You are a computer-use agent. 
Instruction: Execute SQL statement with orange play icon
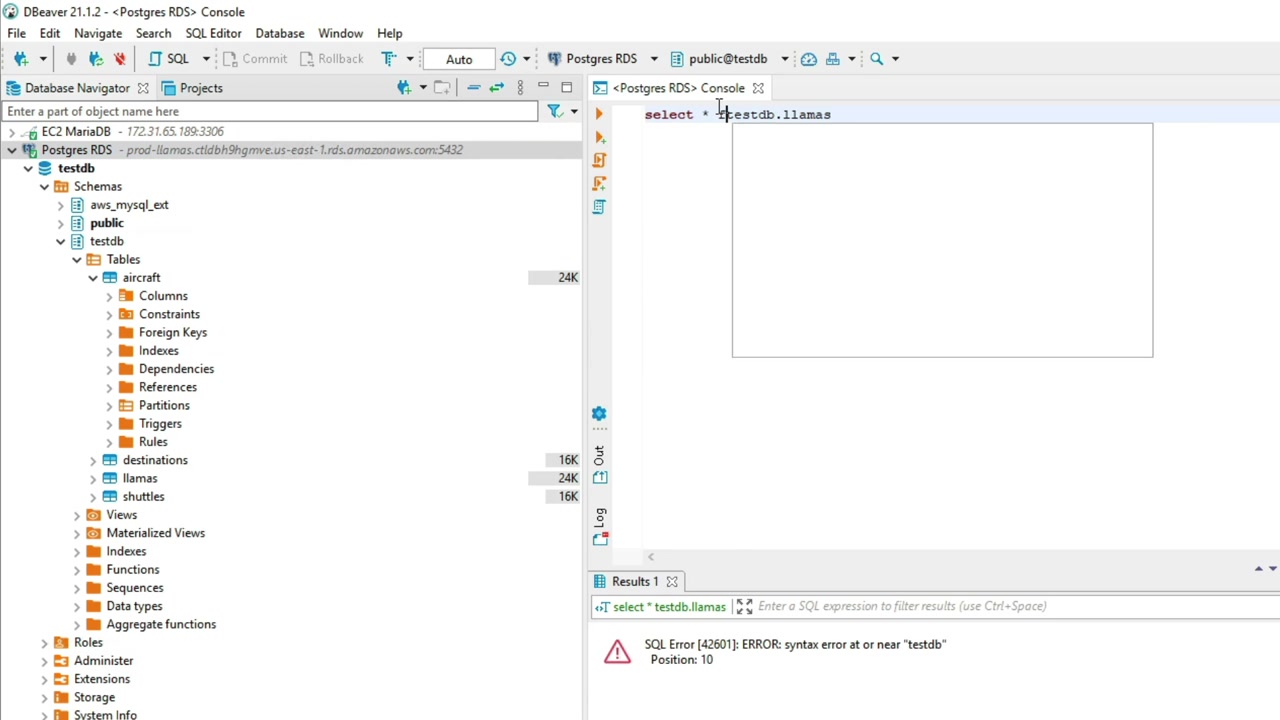coord(599,114)
